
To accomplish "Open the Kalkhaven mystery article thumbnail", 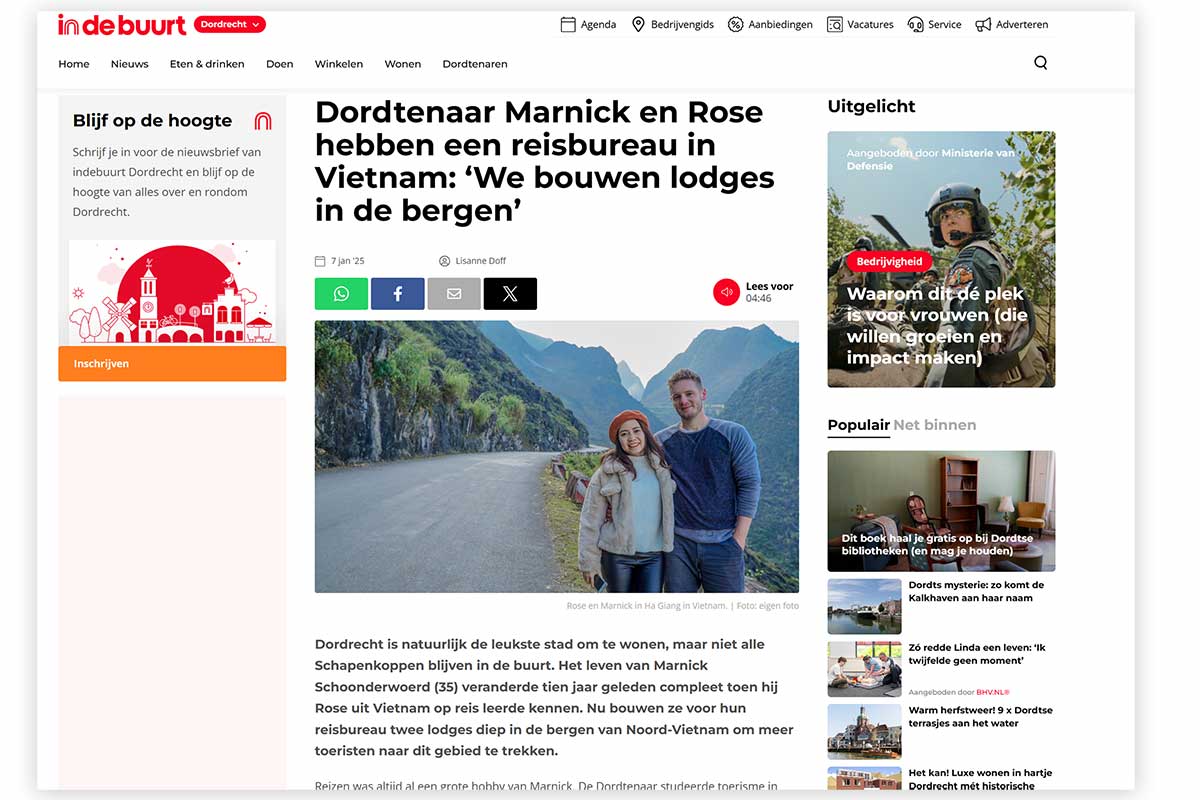I will [864, 606].
